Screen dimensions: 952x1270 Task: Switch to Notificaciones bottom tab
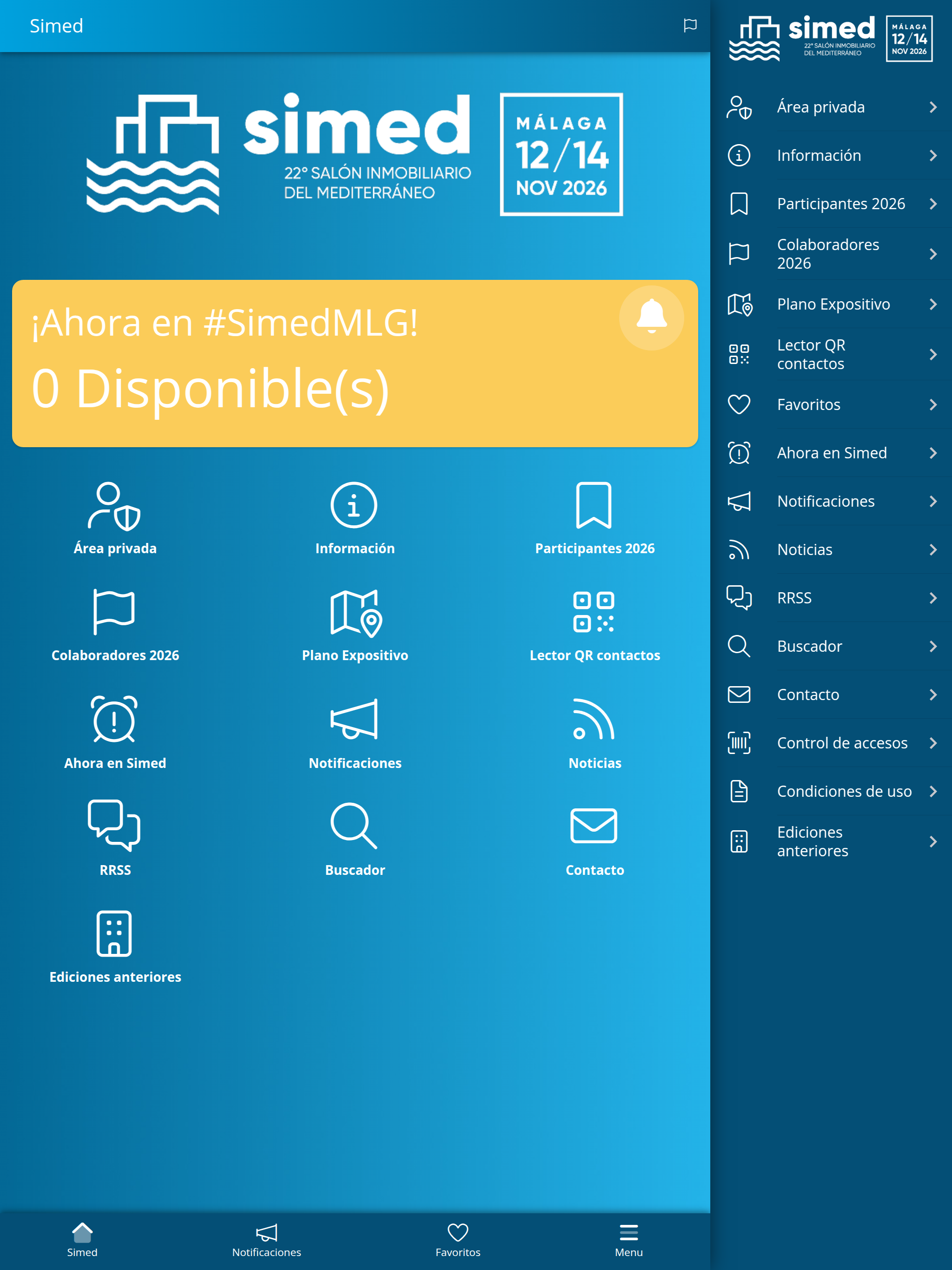(266, 1240)
